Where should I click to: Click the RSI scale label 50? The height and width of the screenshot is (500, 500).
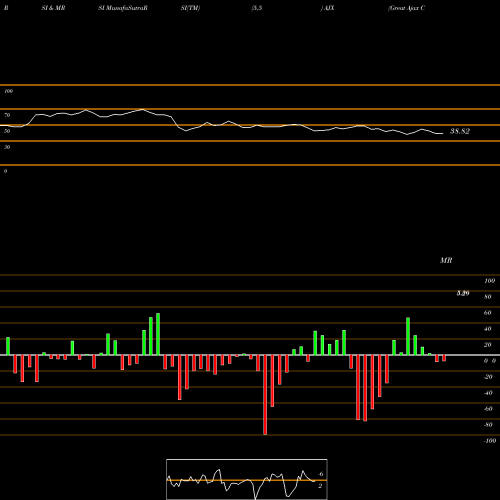(x=7, y=131)
